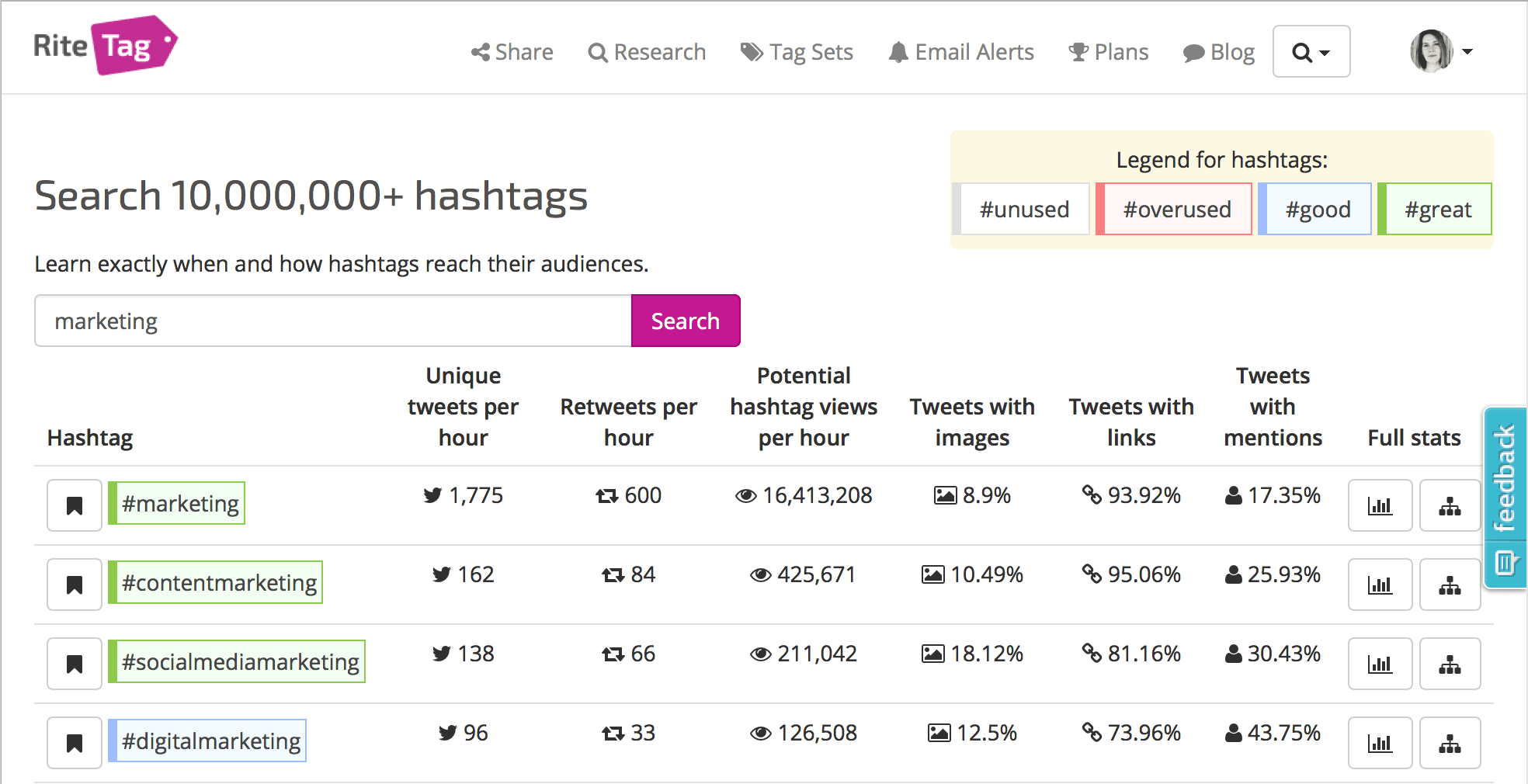Toggle bookmark for #marketing hashtag
The image size is (1528, 784).
tap(75, 506)
